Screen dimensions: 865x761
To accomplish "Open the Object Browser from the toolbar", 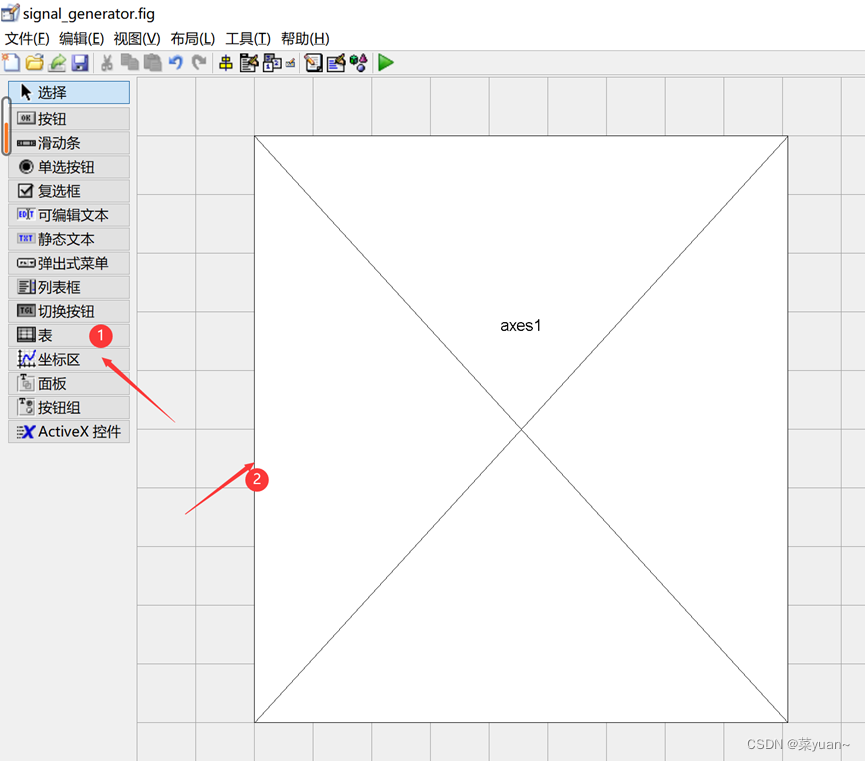I will pos(359,62).
